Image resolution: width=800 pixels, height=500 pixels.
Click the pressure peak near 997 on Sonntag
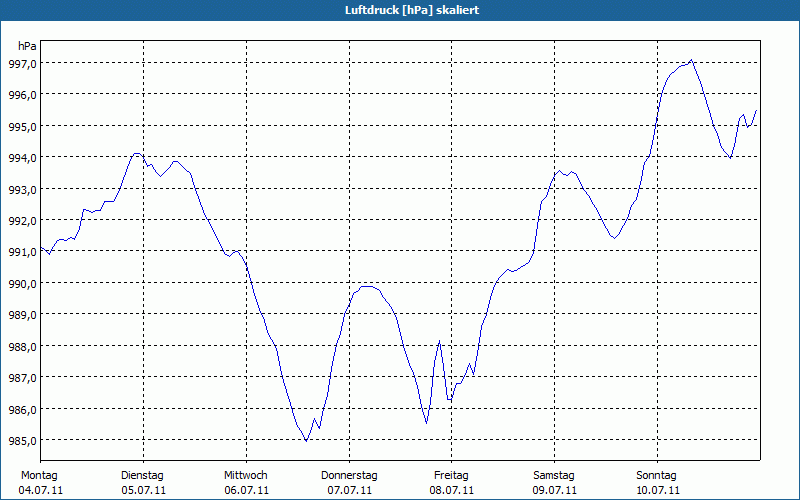pos(691,60)
